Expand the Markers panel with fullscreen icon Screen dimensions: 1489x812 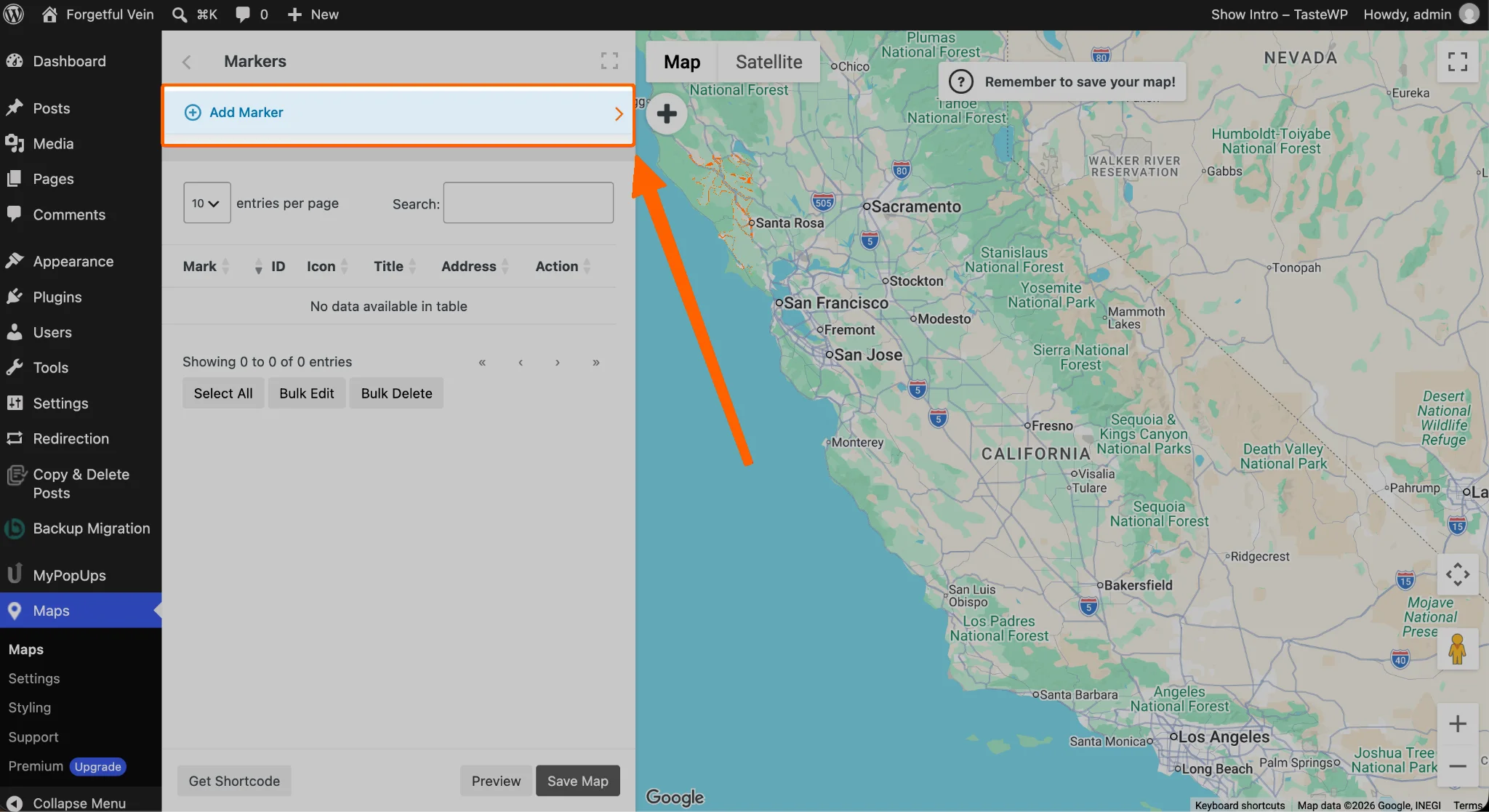click(x=609, y=61)
